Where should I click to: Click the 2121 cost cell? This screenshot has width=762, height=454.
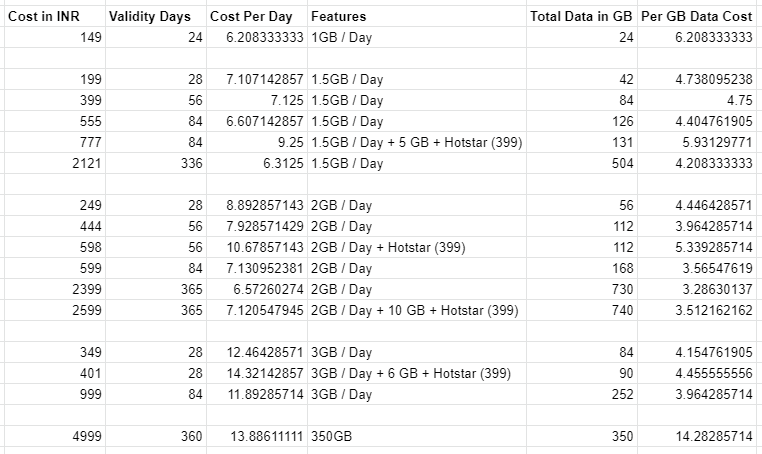pyautogui.click(x=55, y=163)
